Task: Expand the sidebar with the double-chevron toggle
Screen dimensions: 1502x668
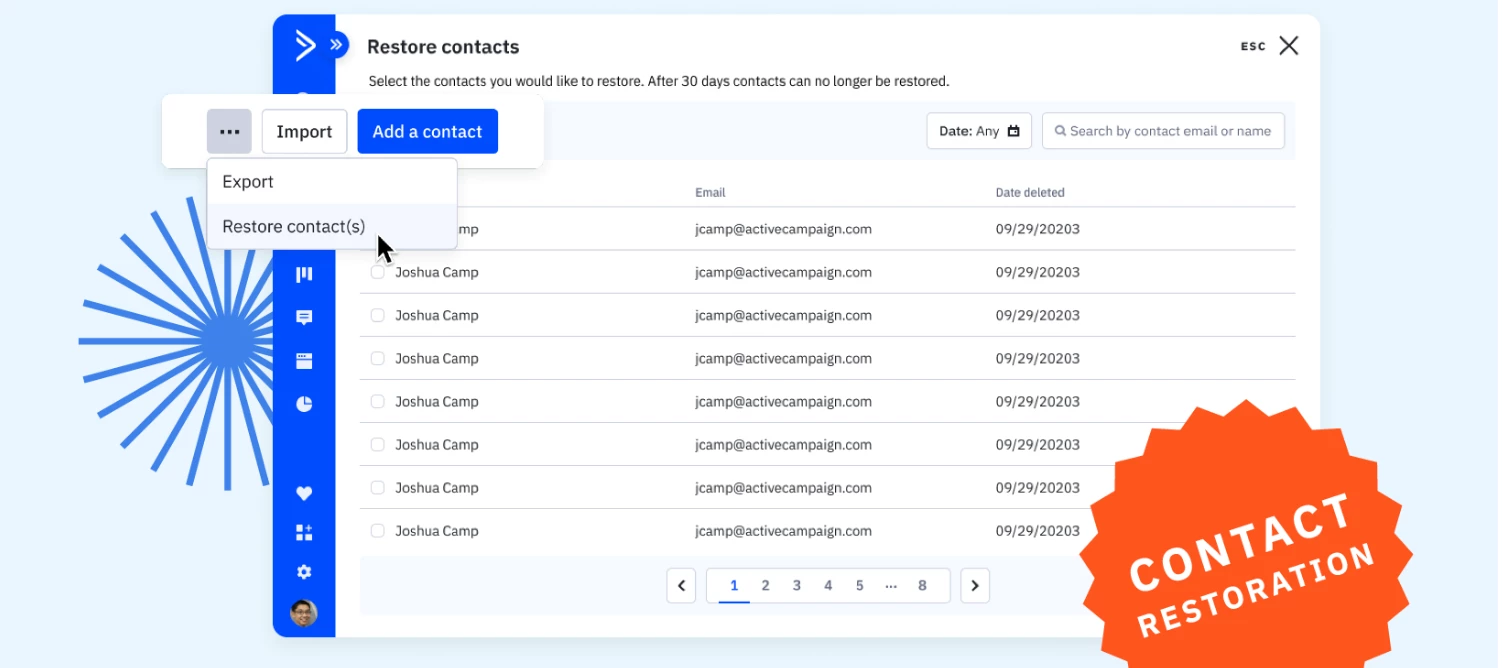Action: click(x=337, y=44)
